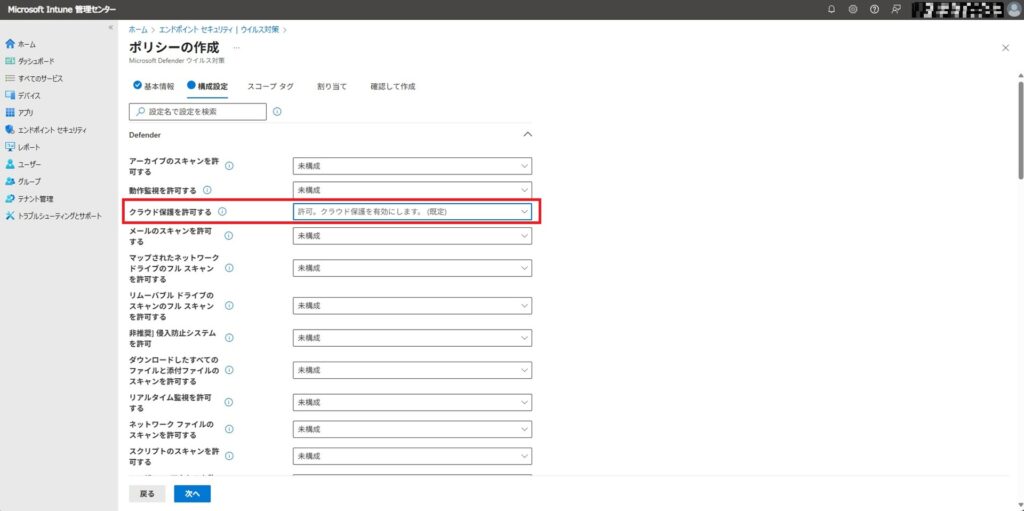Collapse the left sidebar with chevron icon
This screenshot has width=1024, height=511.
tap(110, 27)
